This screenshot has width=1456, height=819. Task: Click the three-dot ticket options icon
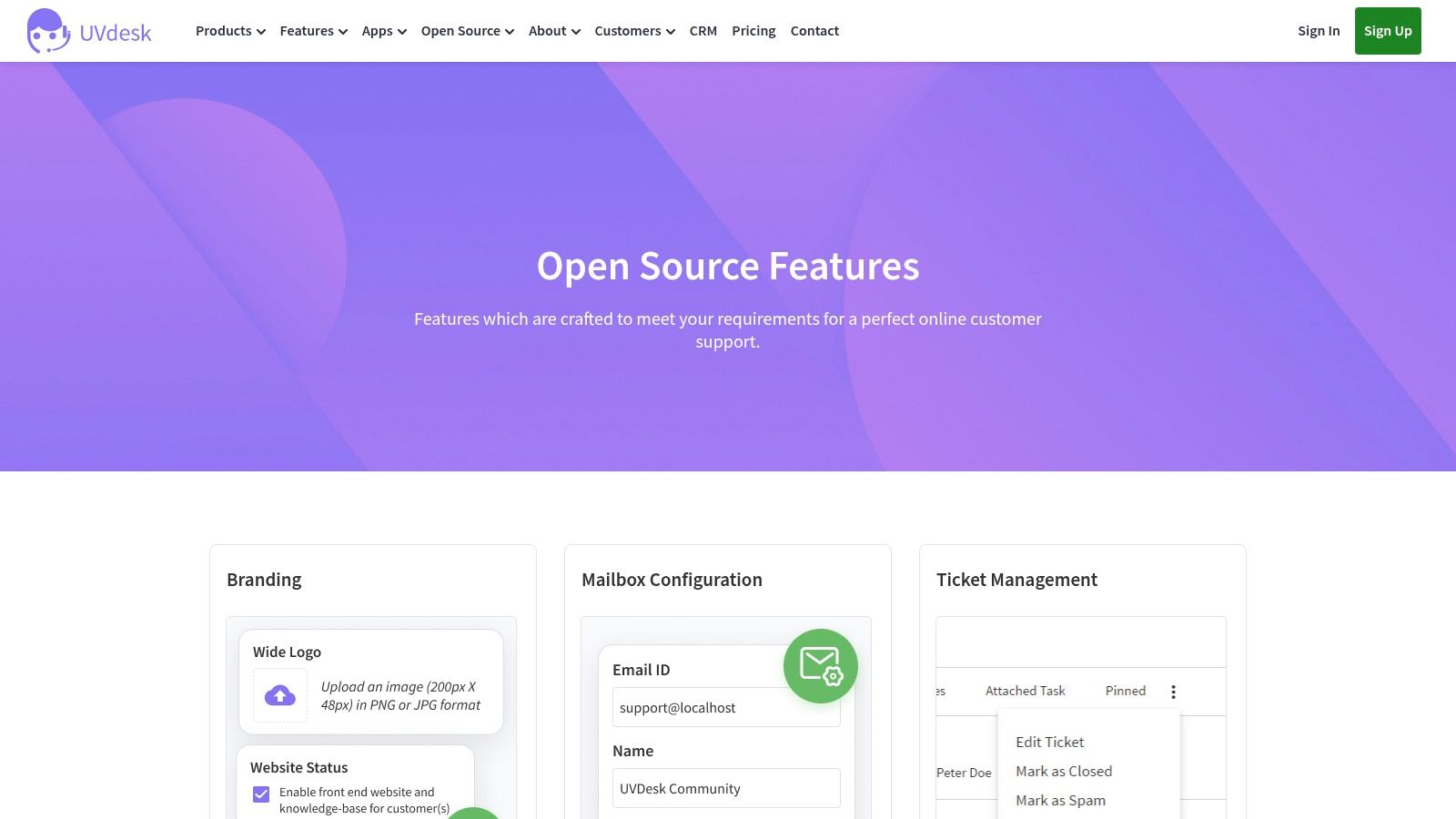click(x=1173, y=692)
